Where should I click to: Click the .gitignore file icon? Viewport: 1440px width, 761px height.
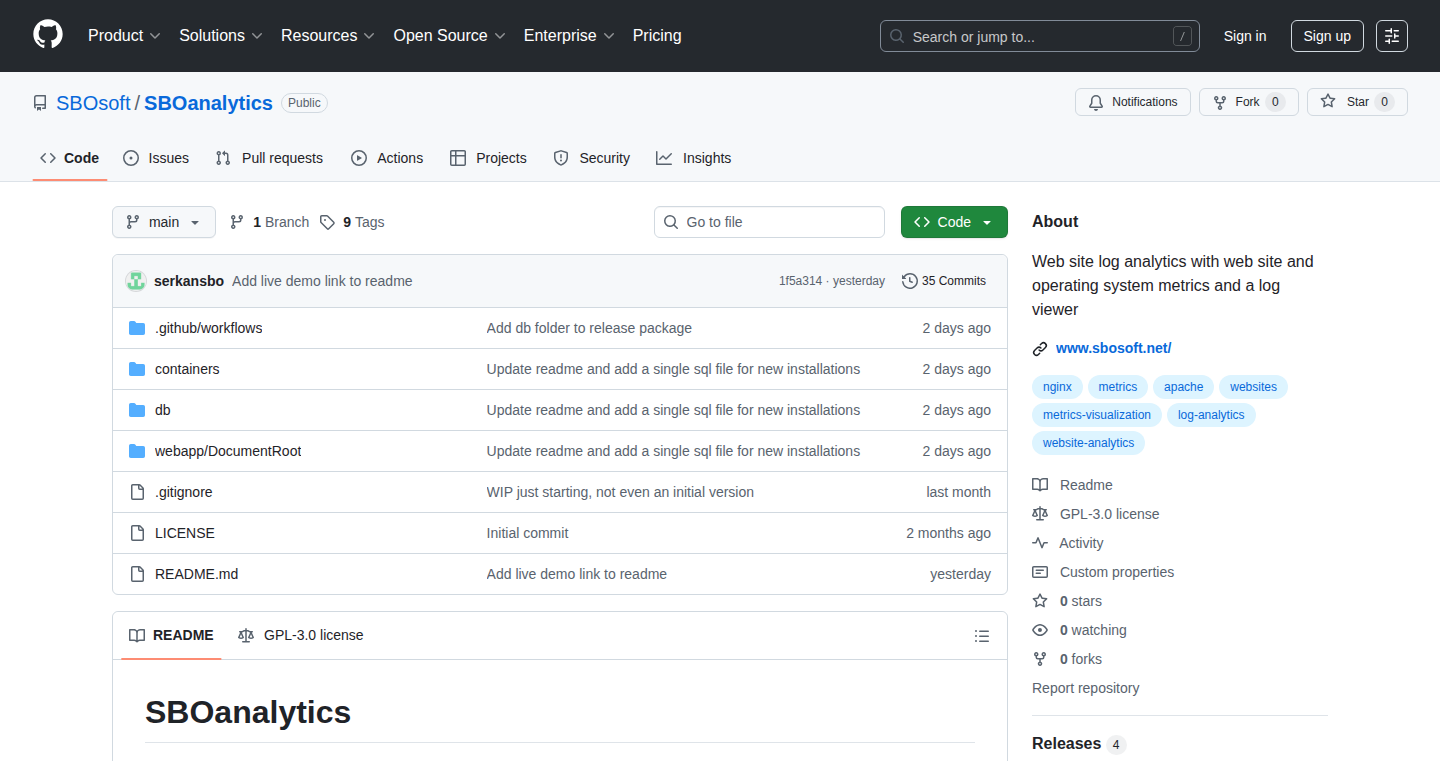pos(137,492)
